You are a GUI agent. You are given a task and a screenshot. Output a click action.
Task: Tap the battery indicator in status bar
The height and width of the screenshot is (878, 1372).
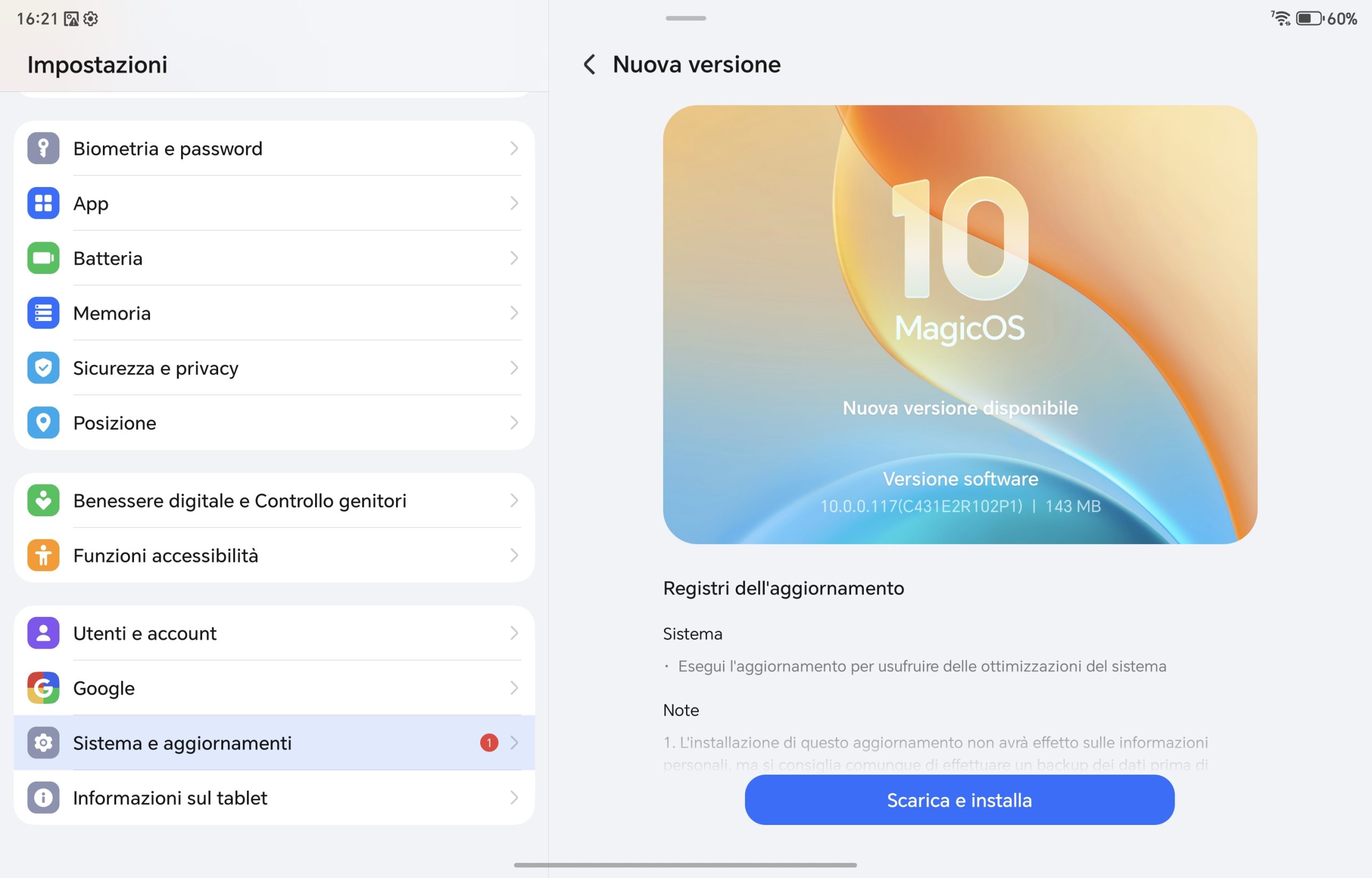[x=1310, y=19]
